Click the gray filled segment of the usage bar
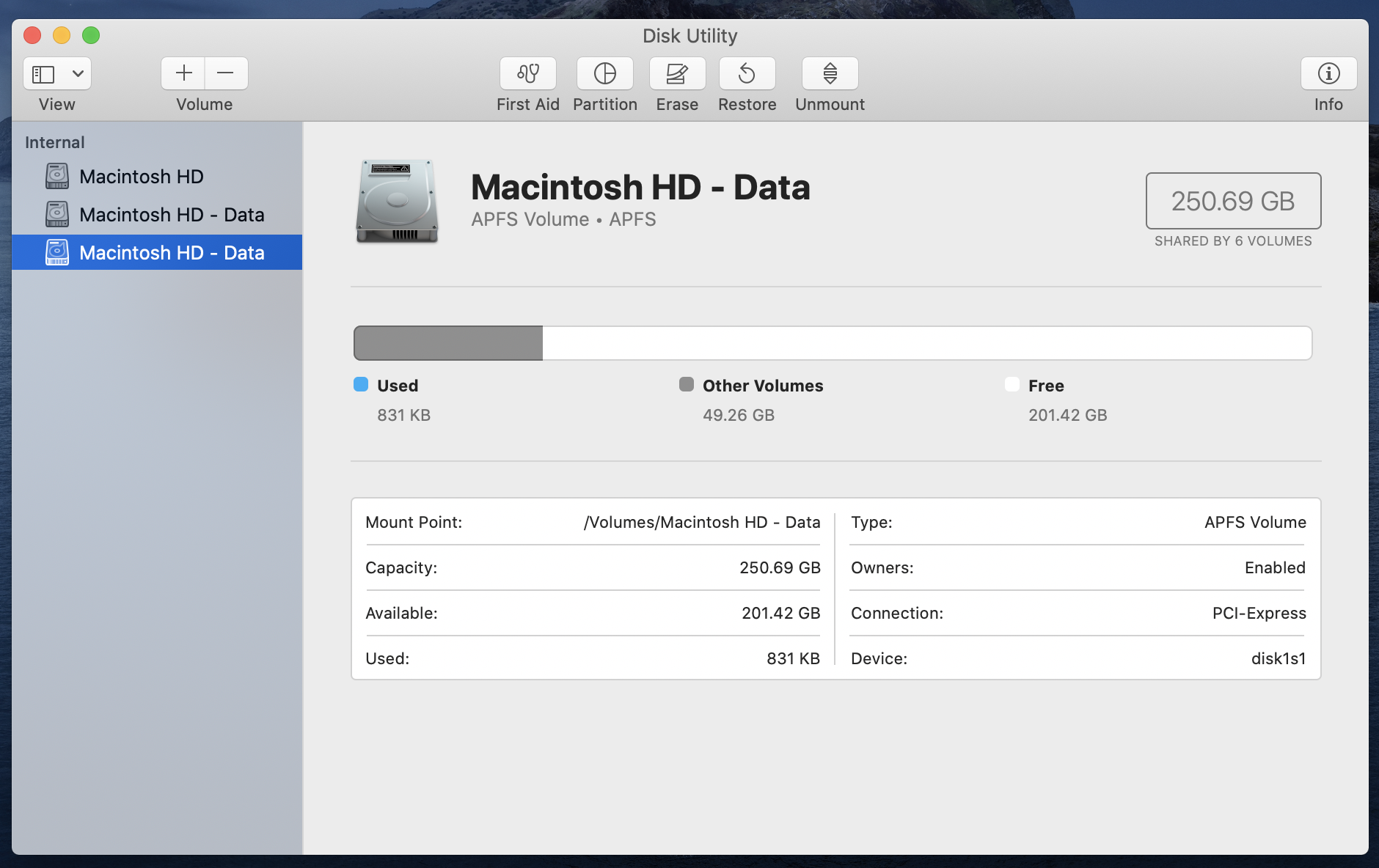The width and height of the screenshot is (1379, 868). tap(448, 343)
